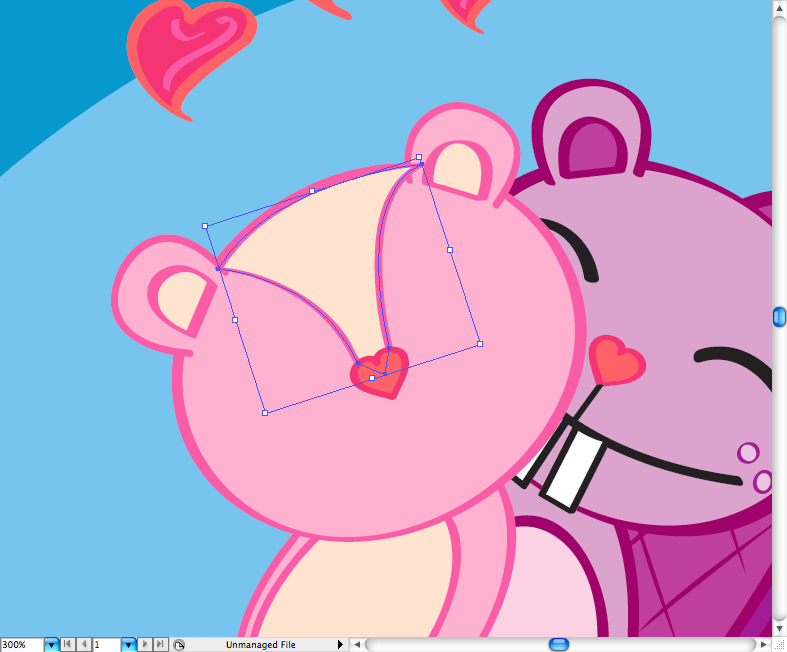Click the top corner bounding box handle
787x652 pixels.
tap(419, 157)
